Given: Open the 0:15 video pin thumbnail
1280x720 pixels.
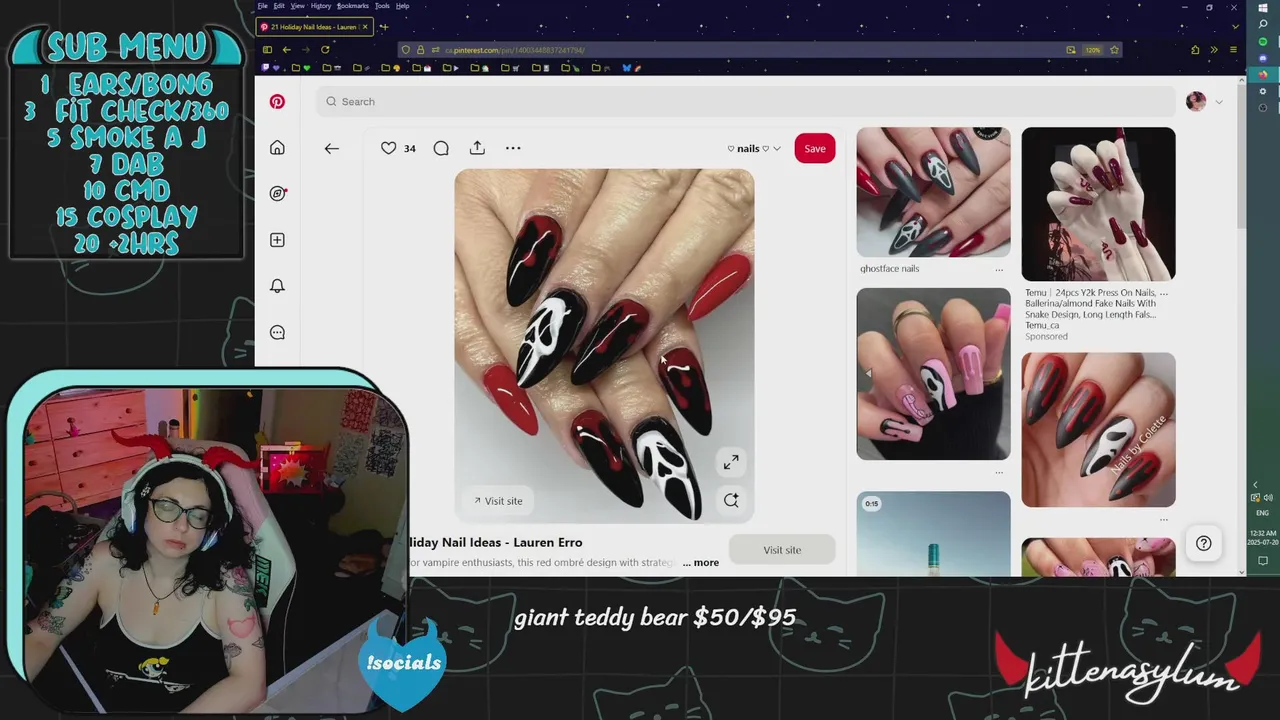Looking at the screenshot, I should 933,534.
